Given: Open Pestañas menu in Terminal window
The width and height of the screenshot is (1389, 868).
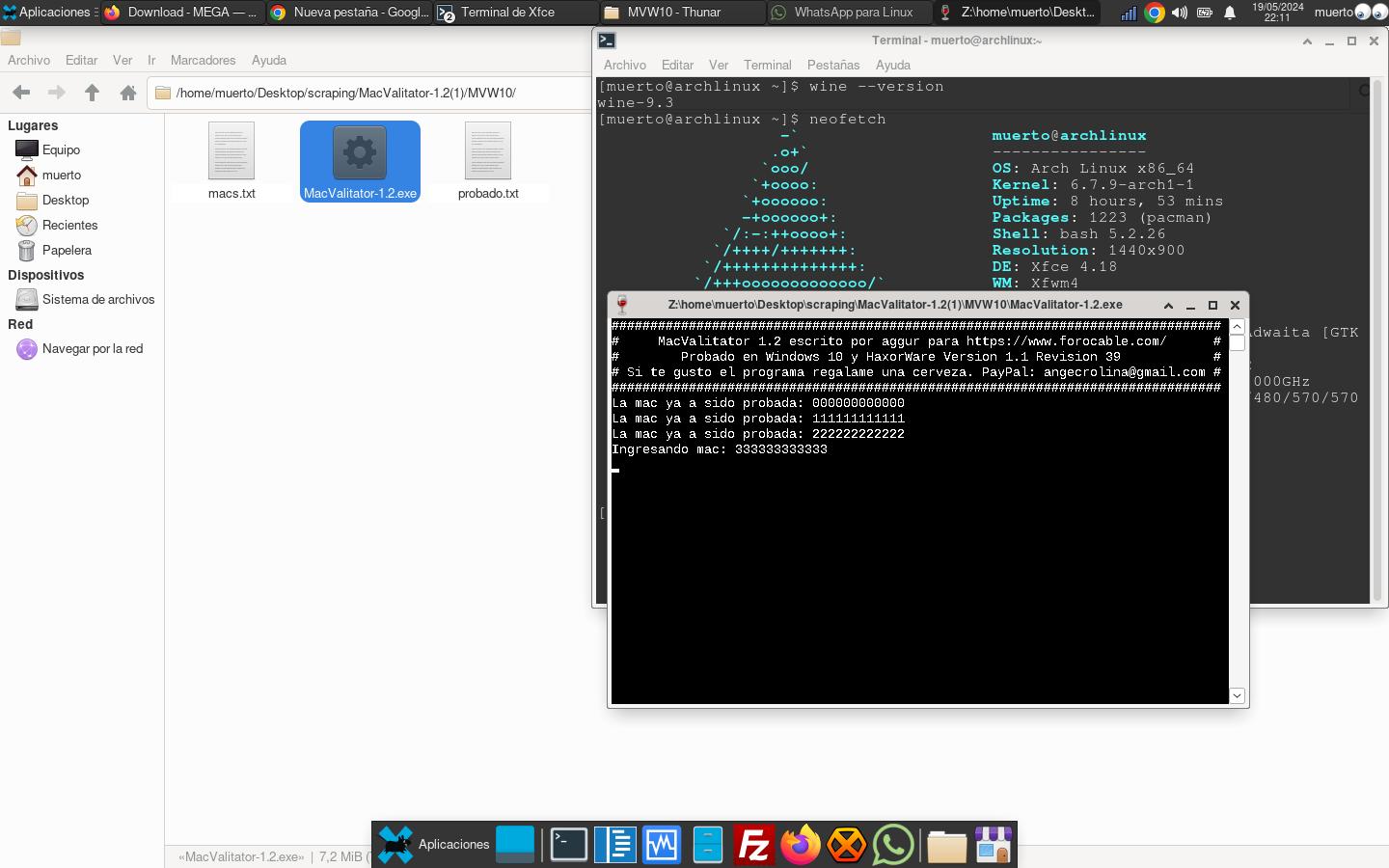Looking at the screenshot, I should [833, 65].
